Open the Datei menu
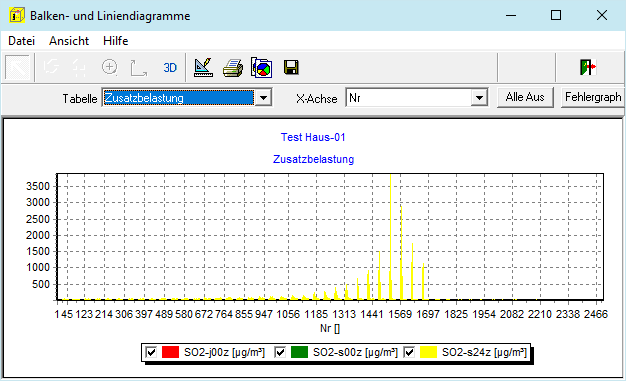Viewport: 626px width, 381px height. [22, 41]
